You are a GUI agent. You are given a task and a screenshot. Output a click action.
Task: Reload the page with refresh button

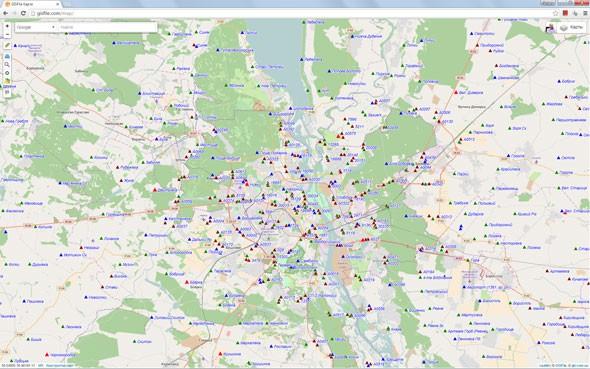coord(23,13)
